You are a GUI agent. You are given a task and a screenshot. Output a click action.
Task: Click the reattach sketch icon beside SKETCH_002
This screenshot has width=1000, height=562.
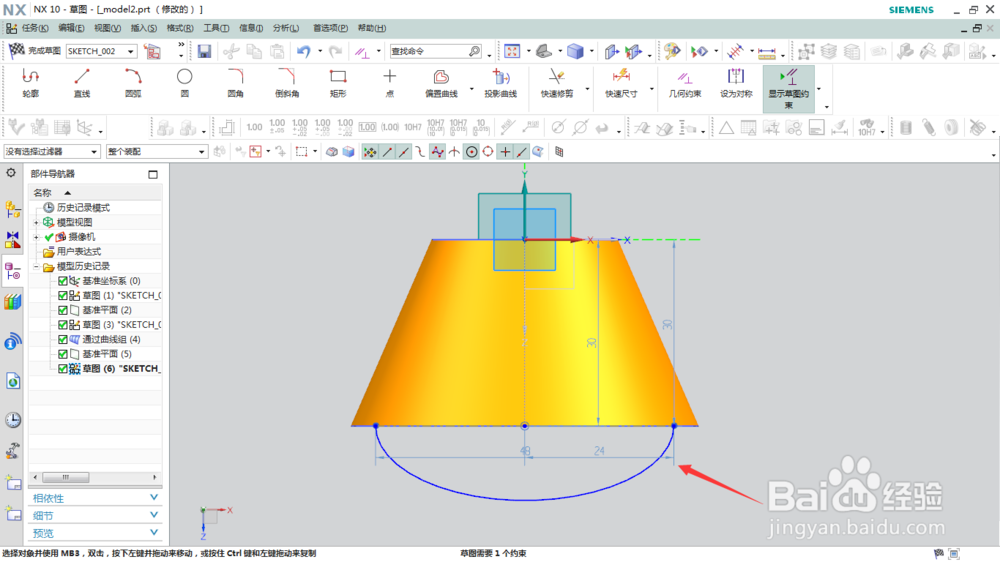[152, 51]
